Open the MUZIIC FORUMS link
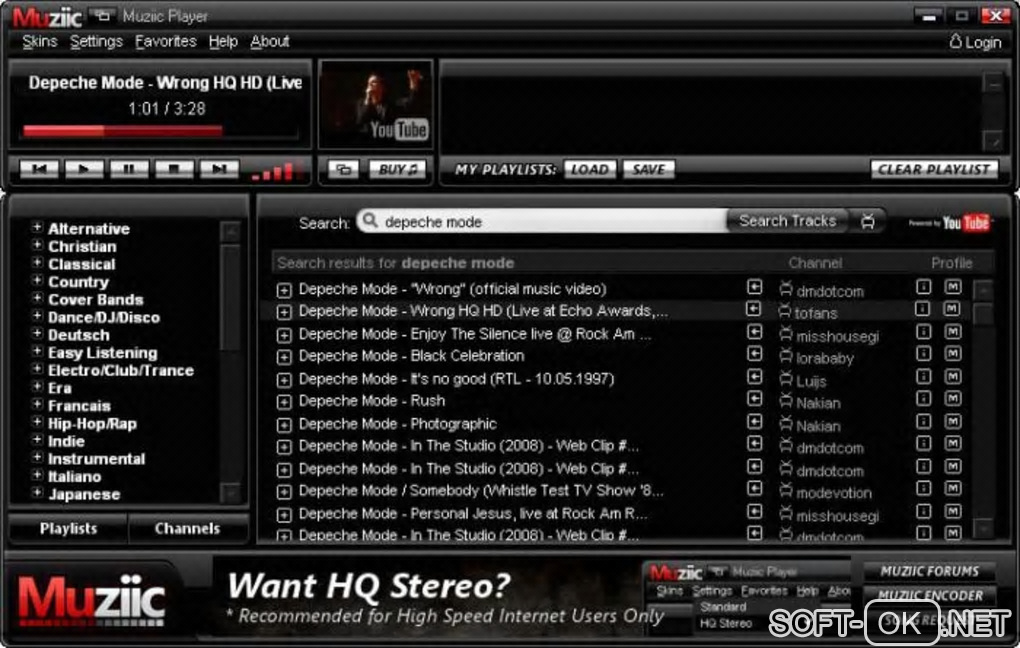The height and width of the screenshot is (648, 1020). tap(929, 571)
